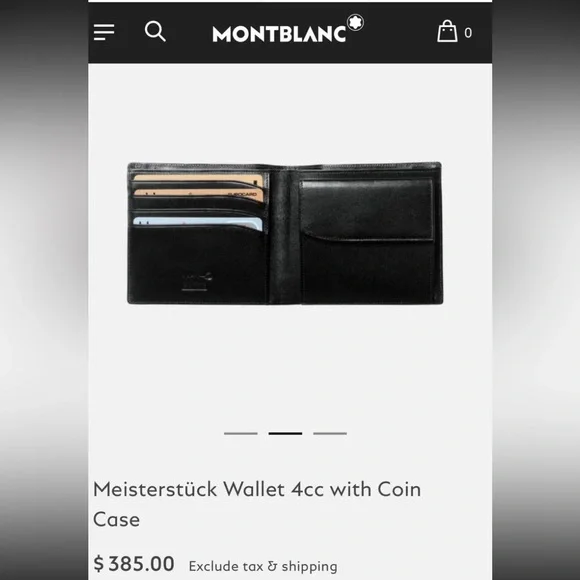Click the coin case flap on wallet image
Screen dimensions: 580x580
tap(366, 210)
